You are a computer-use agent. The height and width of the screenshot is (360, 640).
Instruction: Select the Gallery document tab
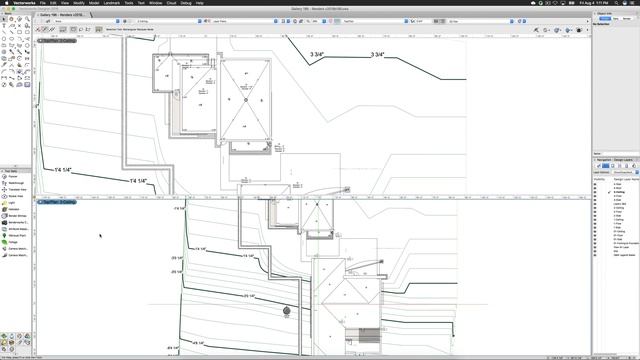coord(62,15)
